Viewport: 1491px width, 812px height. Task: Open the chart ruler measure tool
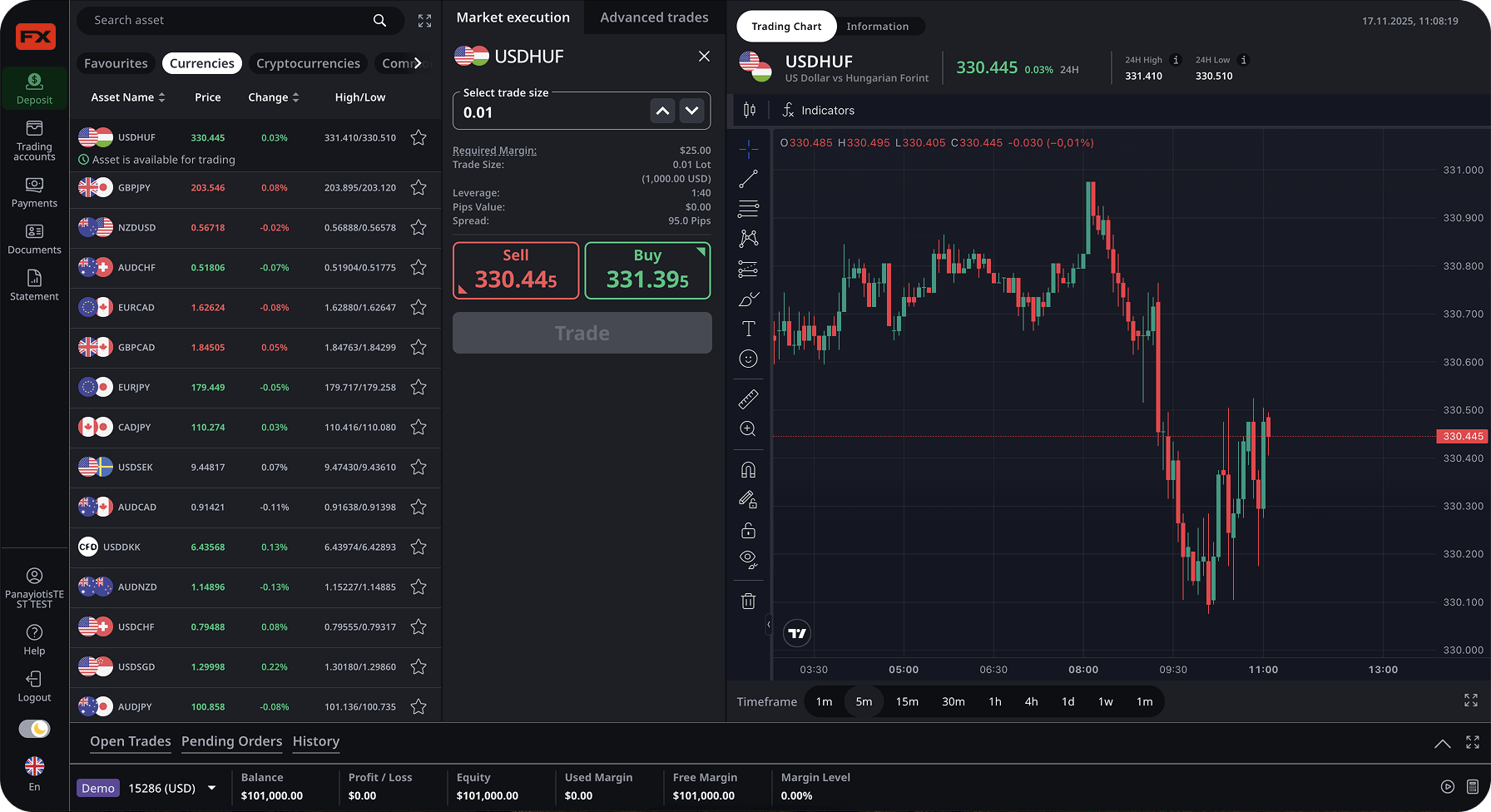click(x=748, y=399)
